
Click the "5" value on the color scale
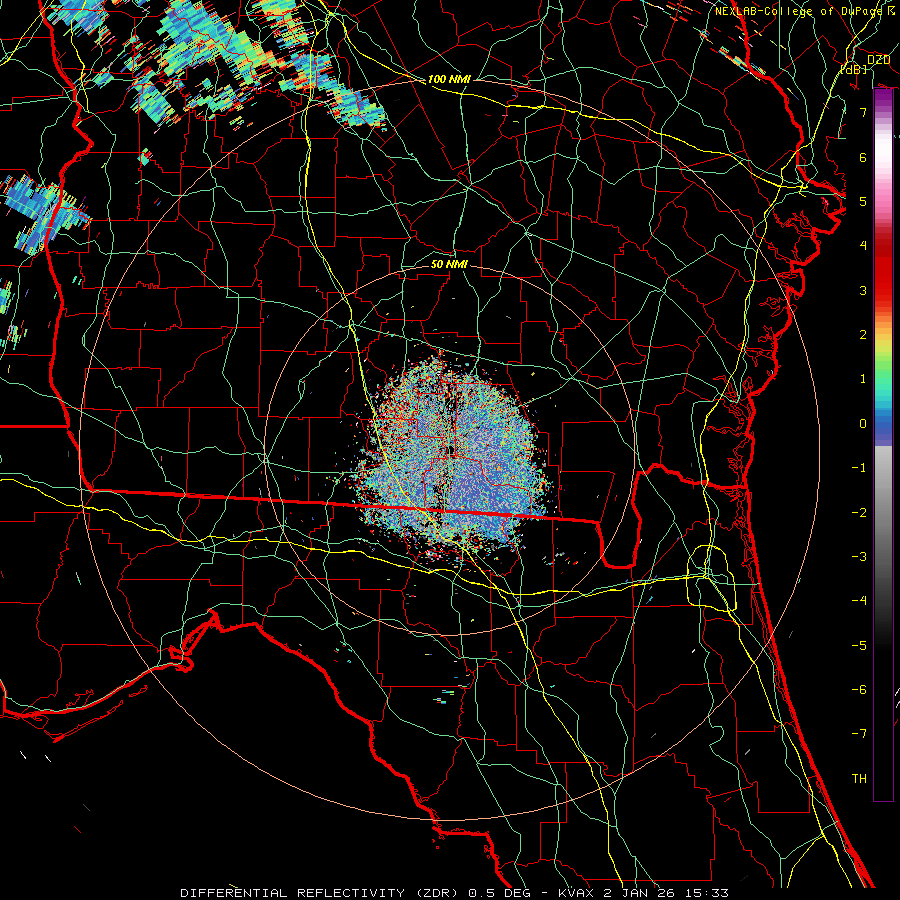click(x=863, y=201)
